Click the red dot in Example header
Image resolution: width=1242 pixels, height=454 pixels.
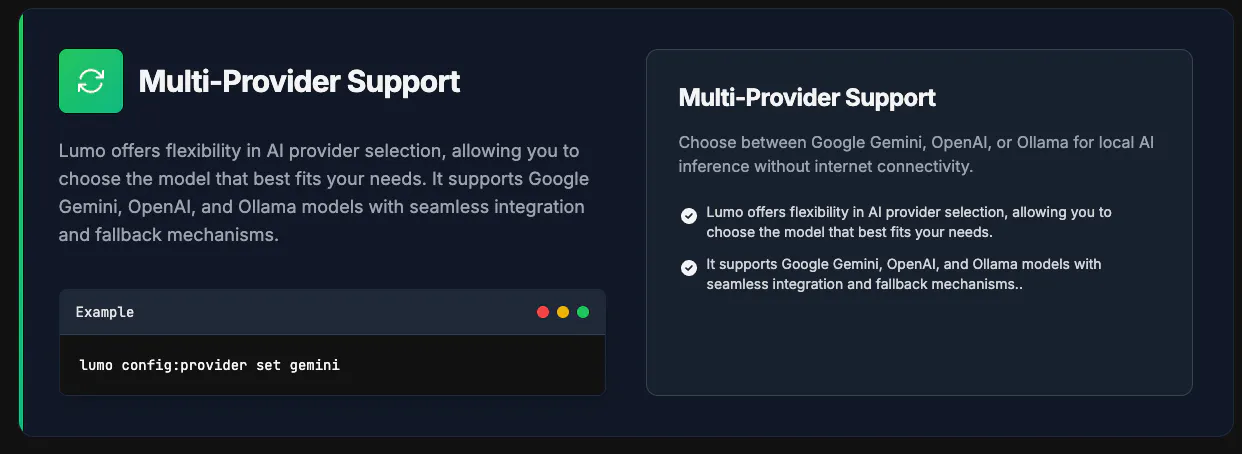tap(543, 312)
